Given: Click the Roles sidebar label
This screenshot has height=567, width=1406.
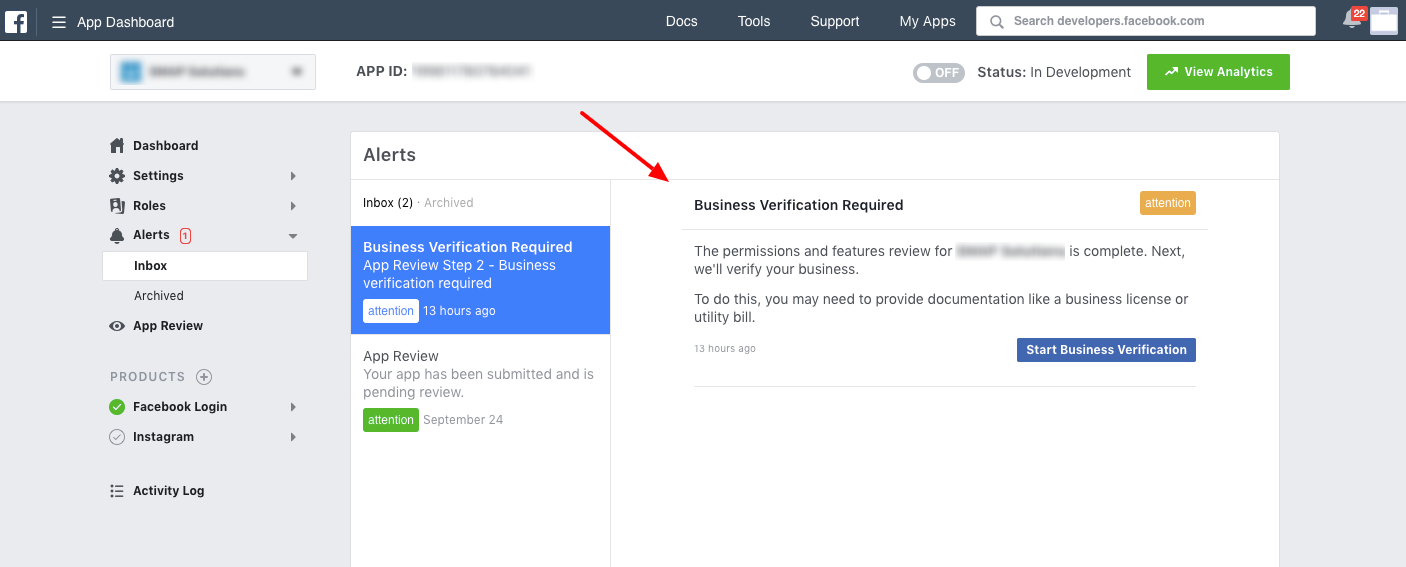Looking at the screenshot, I should click(x=150, y=206).
